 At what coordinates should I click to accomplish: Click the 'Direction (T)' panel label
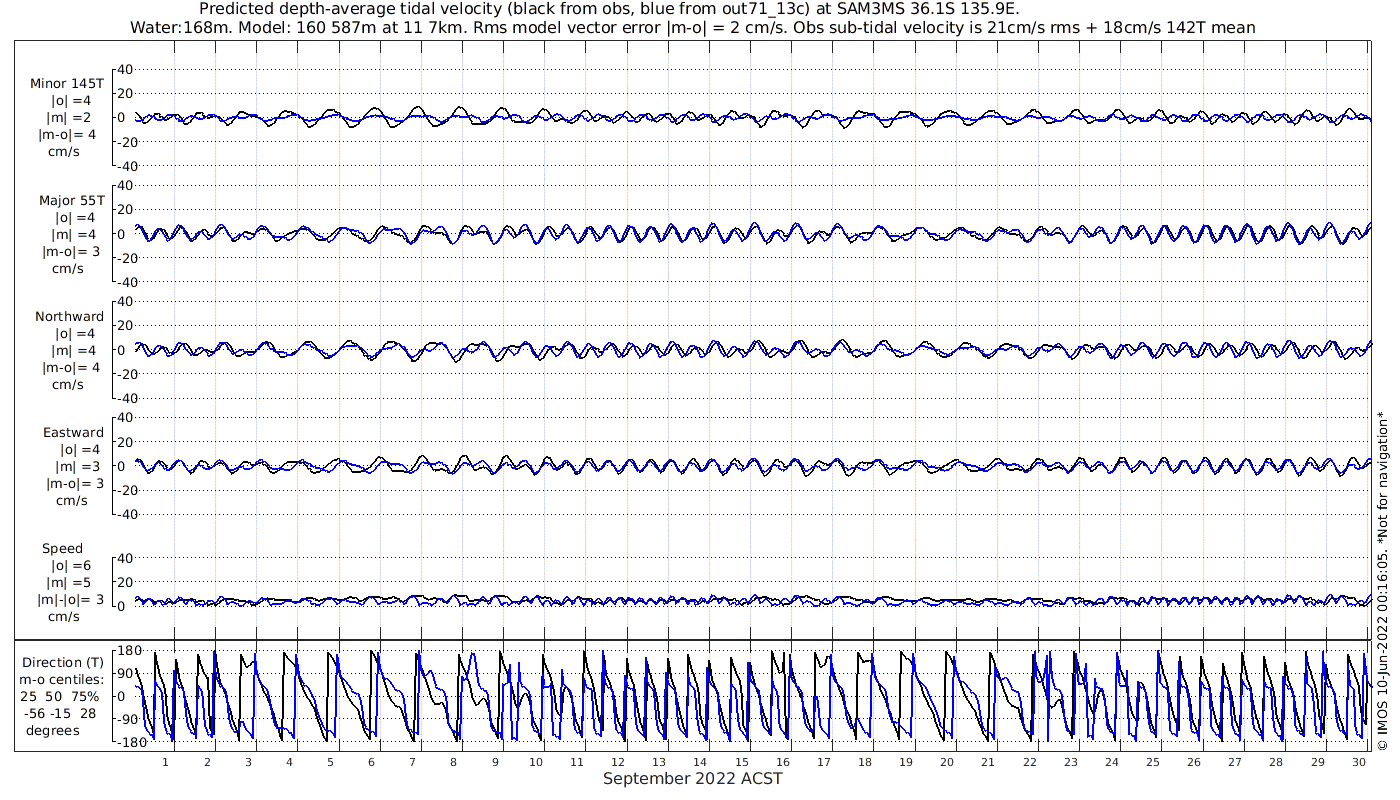[x=63, y=662]
